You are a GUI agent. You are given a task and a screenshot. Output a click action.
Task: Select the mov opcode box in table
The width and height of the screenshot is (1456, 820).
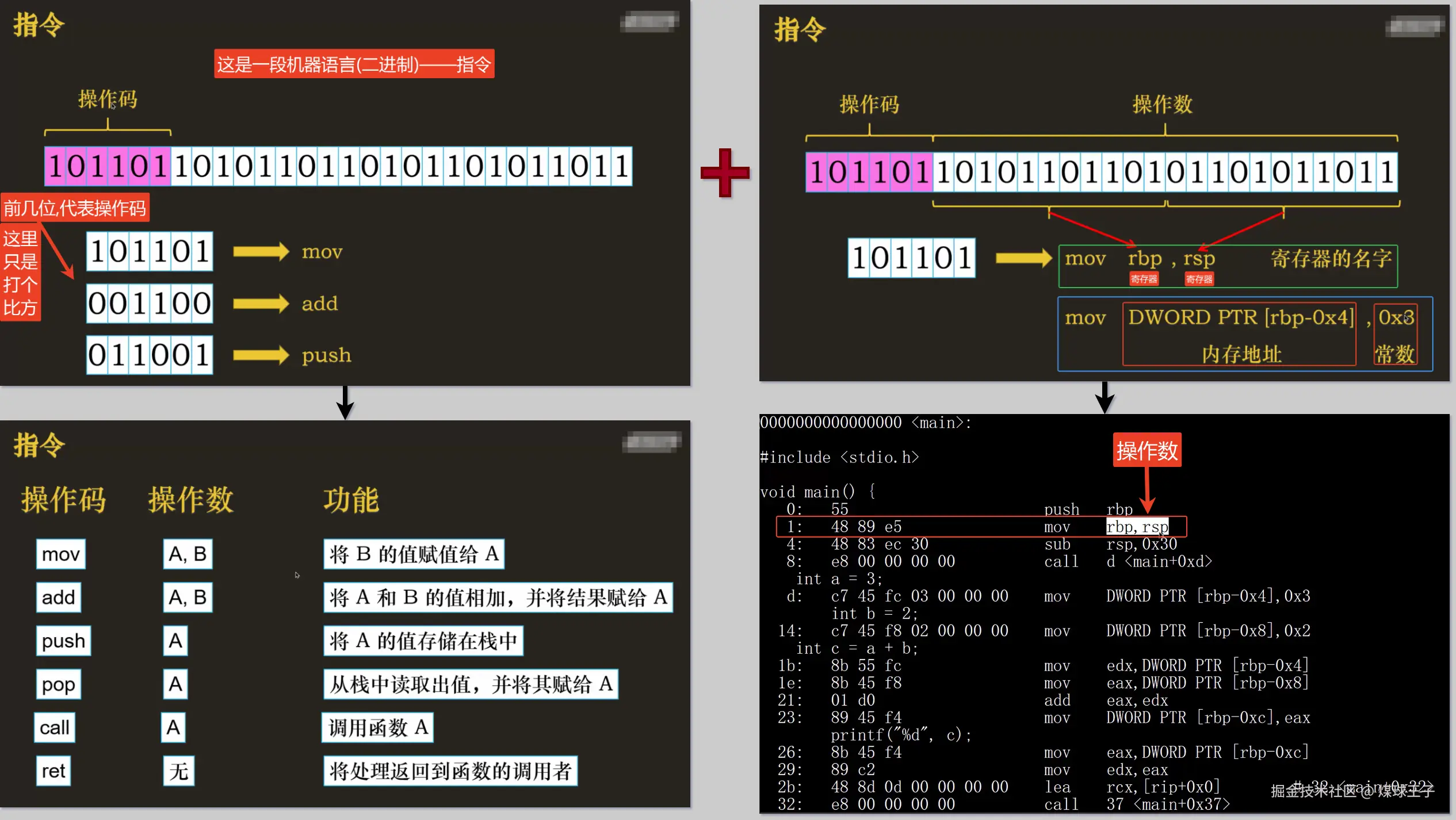[60, 554]
